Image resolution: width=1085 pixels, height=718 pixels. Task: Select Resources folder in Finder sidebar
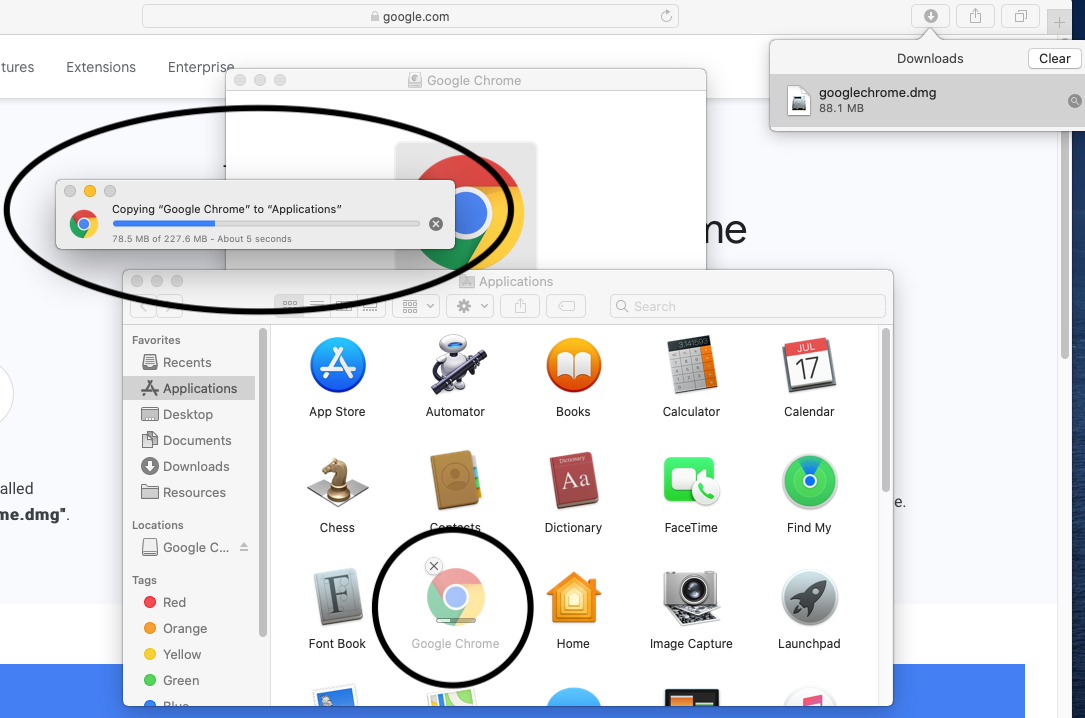189,493
